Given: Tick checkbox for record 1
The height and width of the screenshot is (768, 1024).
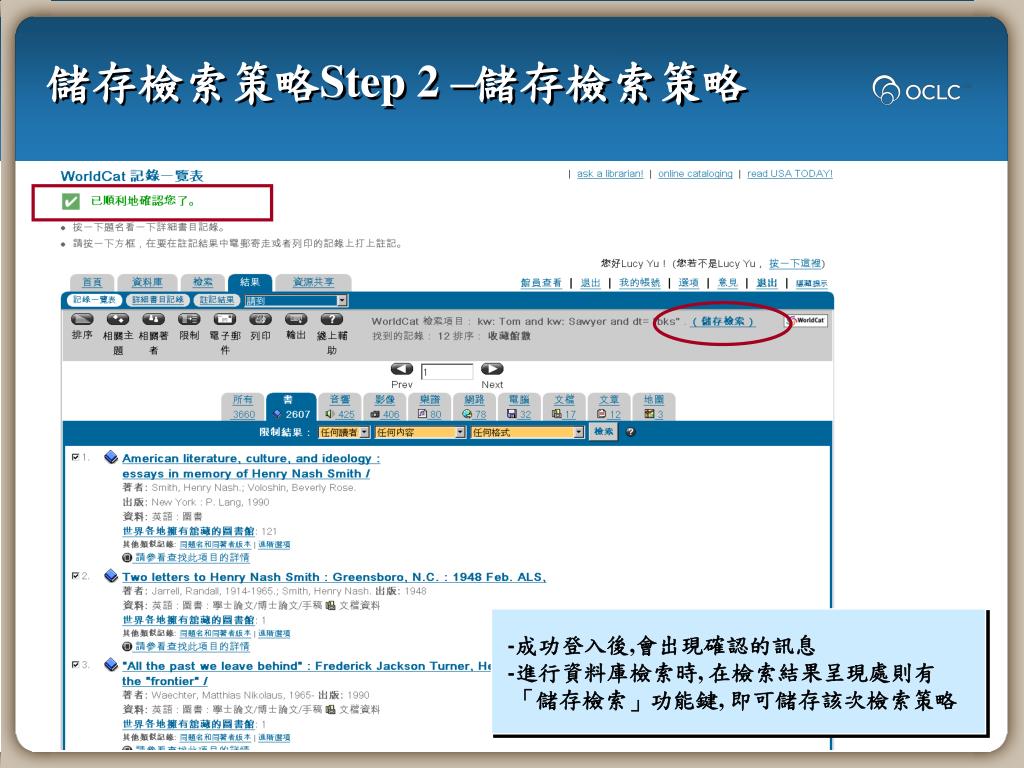Looking at the screenshot, I should [75, 457].
